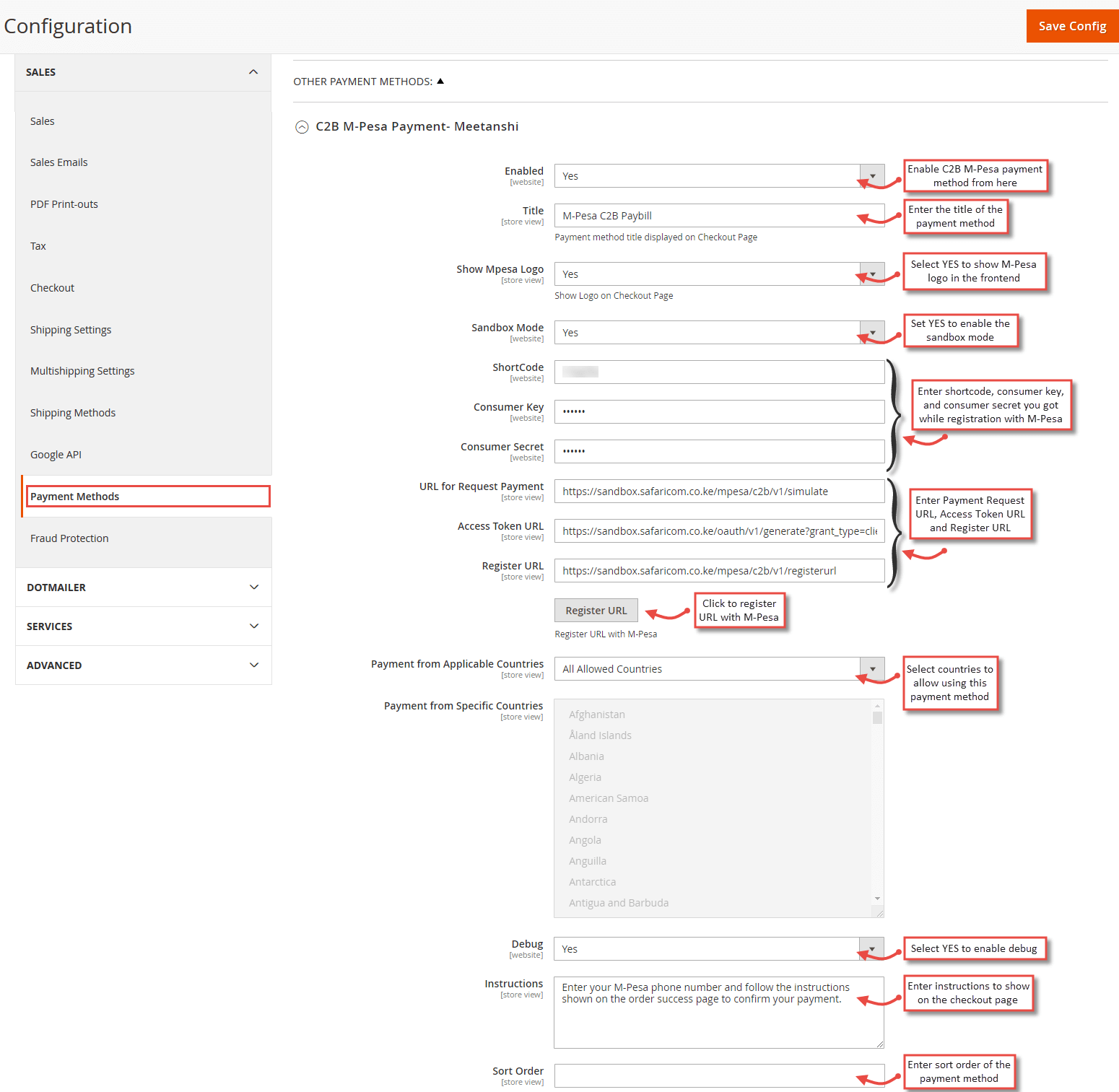The width and height of the screenshot is (1119, 1092).
Task: Focus the Consumer Secret field
Action: click(x=719, y=452)
